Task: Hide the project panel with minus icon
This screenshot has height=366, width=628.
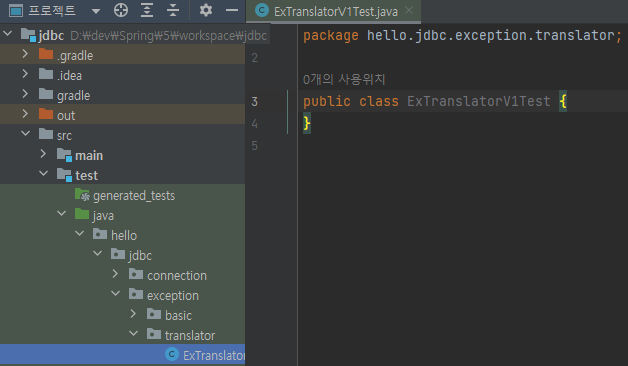Action: click(232, 10)
